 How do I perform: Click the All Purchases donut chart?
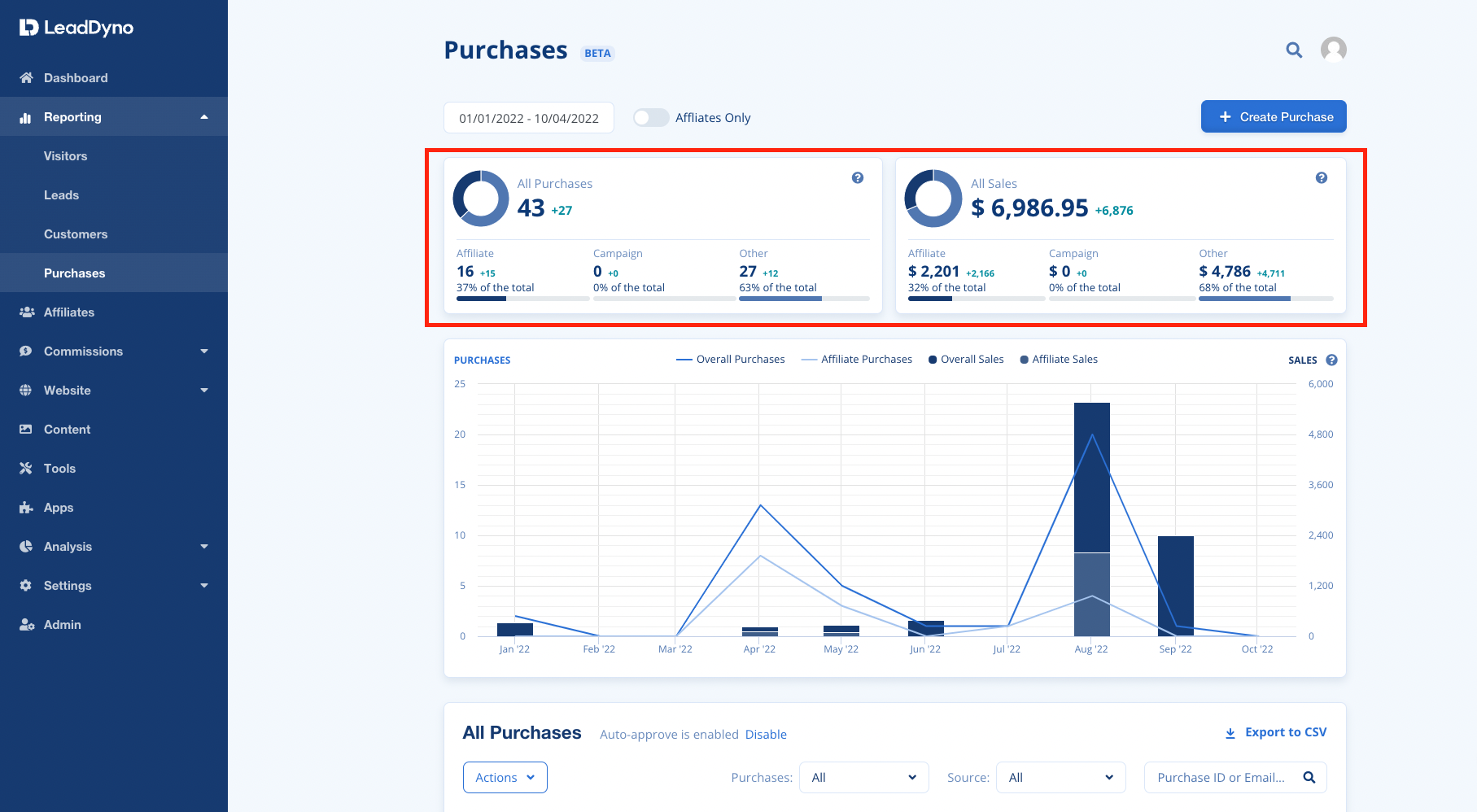click(x=481, y=198)
